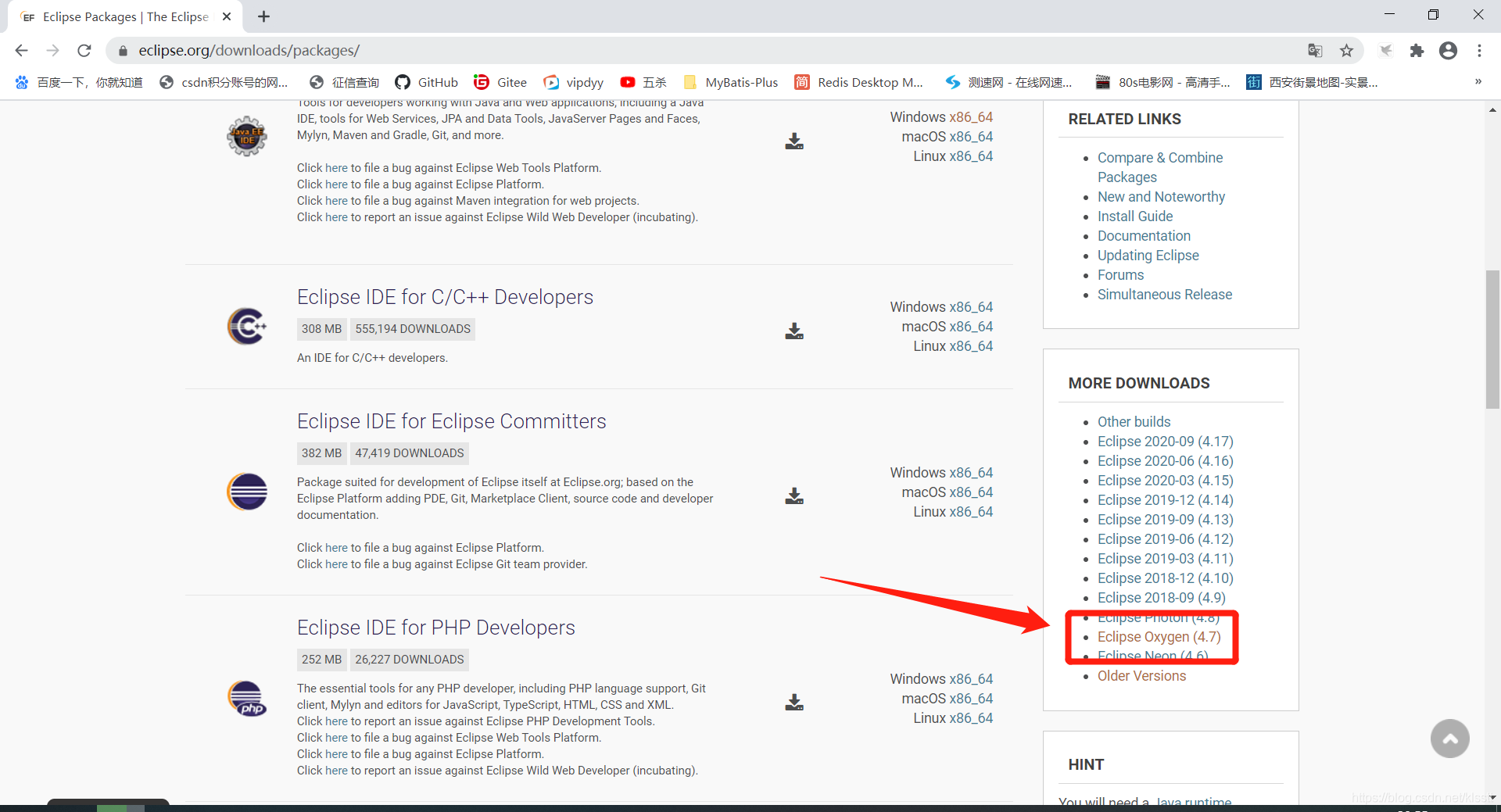Open the Redis Desktop M... bookmark
Image resolution: width=1501 pixels, height=812 pixels.
[x=858, y=82]
